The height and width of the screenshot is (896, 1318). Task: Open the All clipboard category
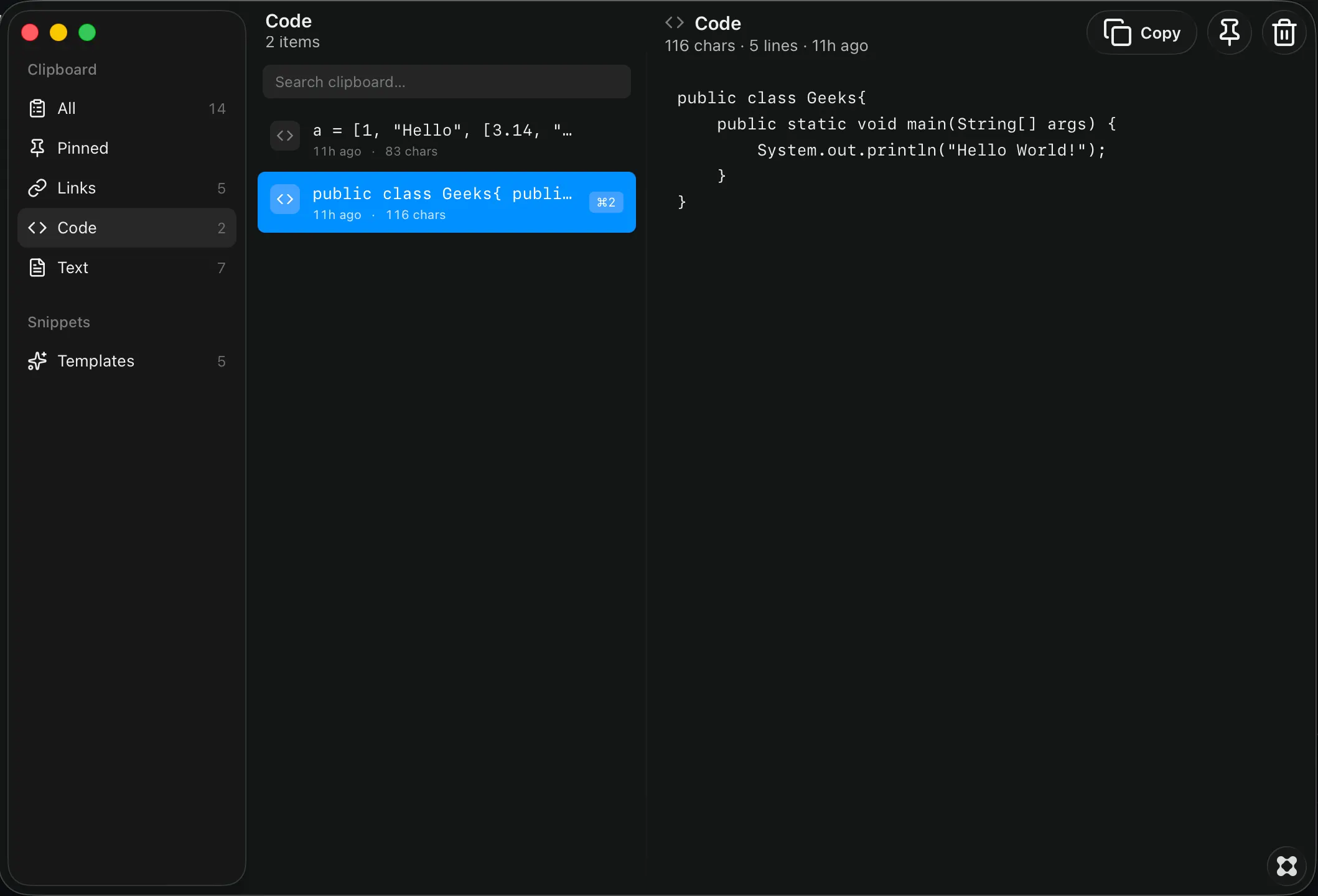point(127,108)
